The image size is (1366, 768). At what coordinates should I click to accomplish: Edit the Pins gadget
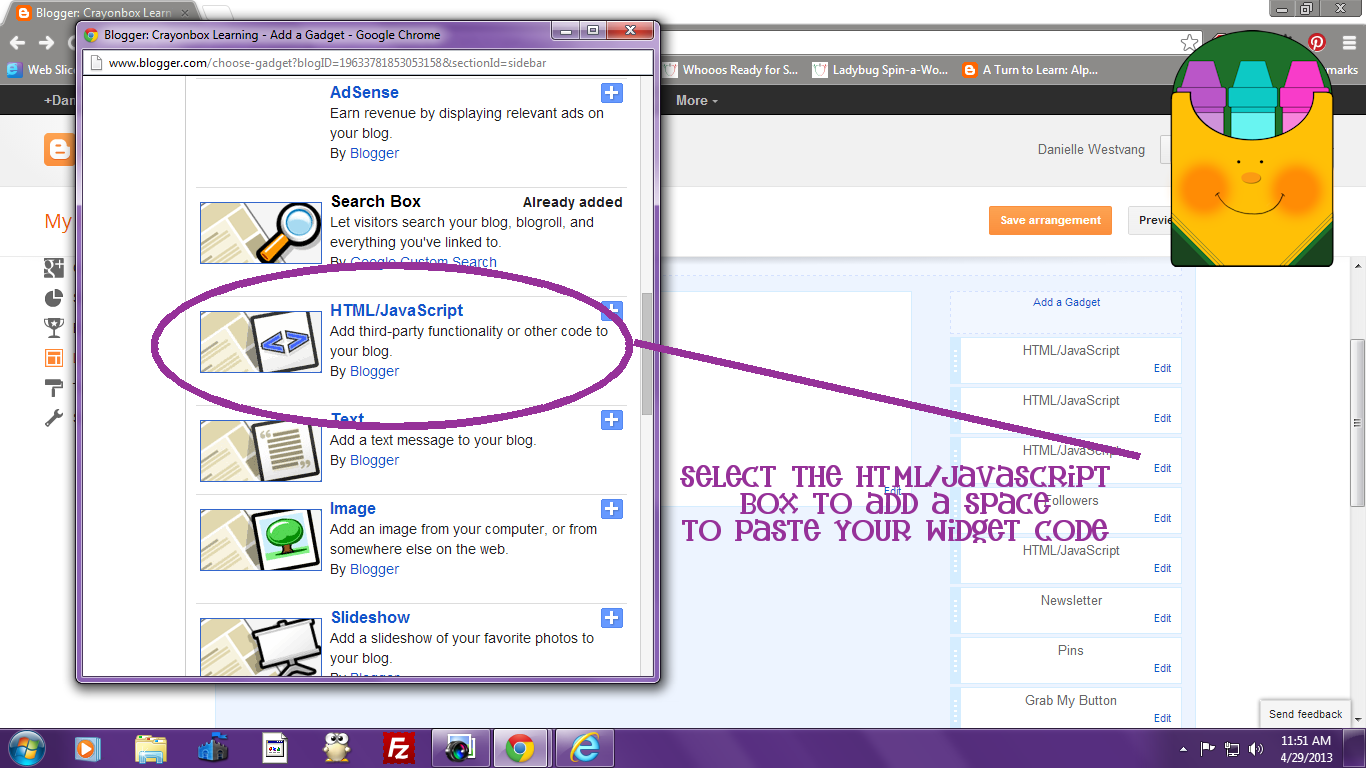(1162, 668)
